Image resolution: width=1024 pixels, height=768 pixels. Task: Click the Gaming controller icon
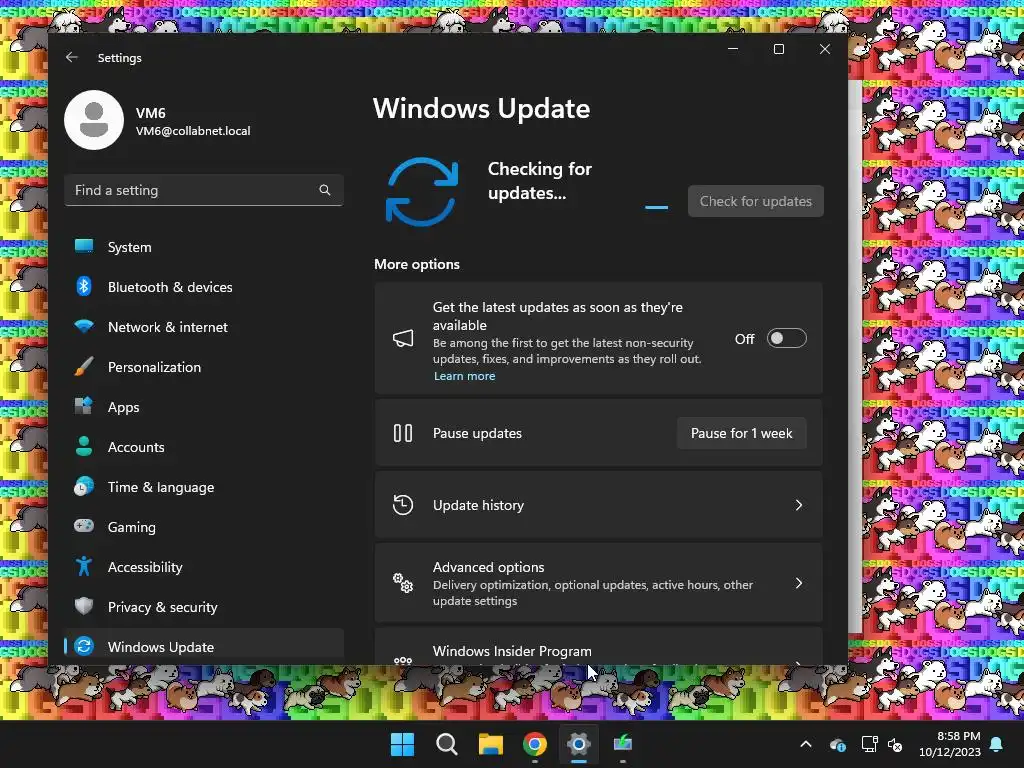[84, 526]
